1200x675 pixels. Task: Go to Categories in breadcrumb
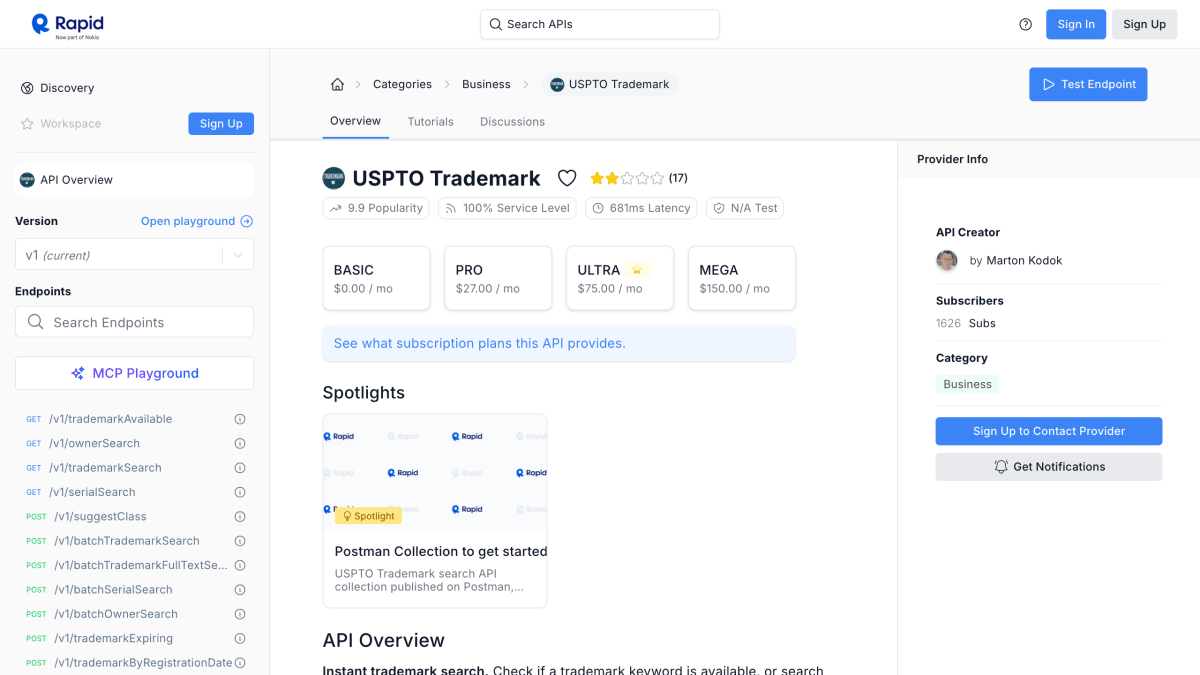pyautogui.click(x=402, y=84)
